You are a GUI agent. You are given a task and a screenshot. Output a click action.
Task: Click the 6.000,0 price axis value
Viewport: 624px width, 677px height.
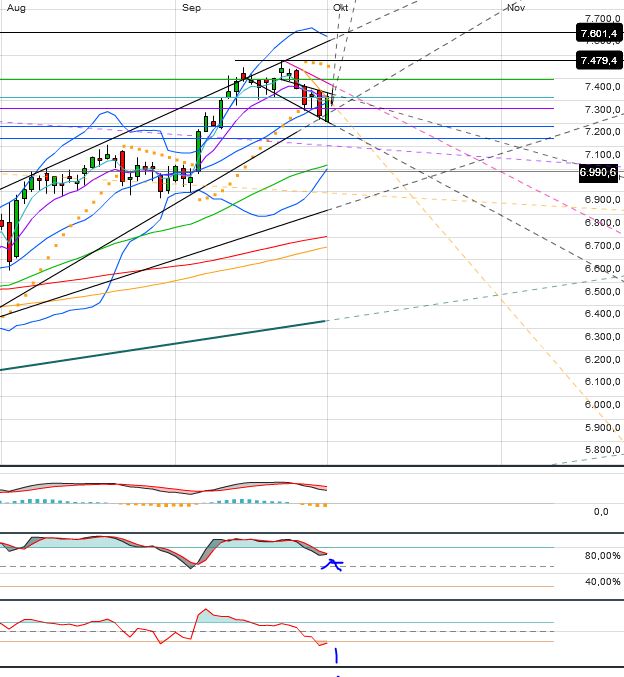point(603,405)
